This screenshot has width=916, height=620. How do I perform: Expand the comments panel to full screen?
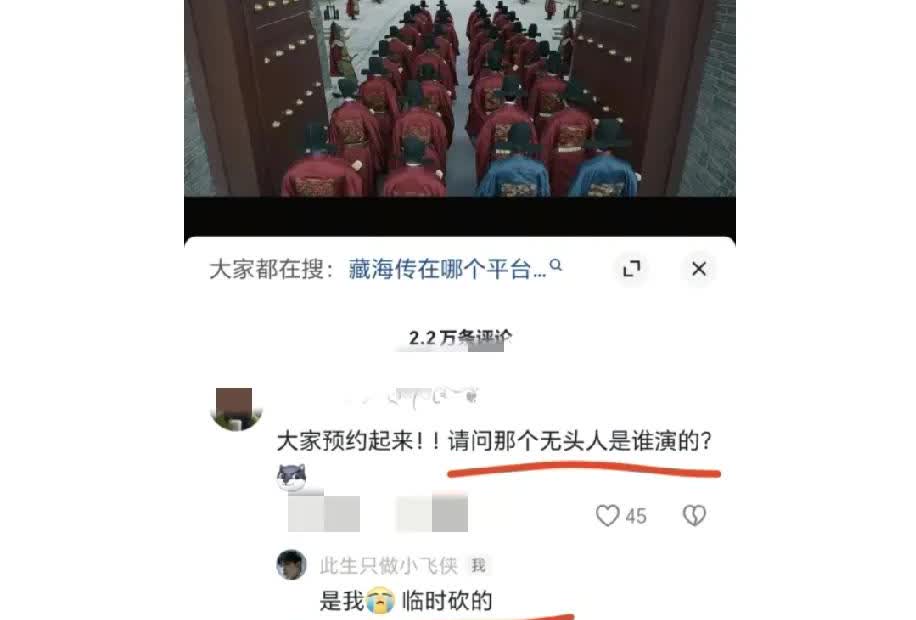point(632,269)
